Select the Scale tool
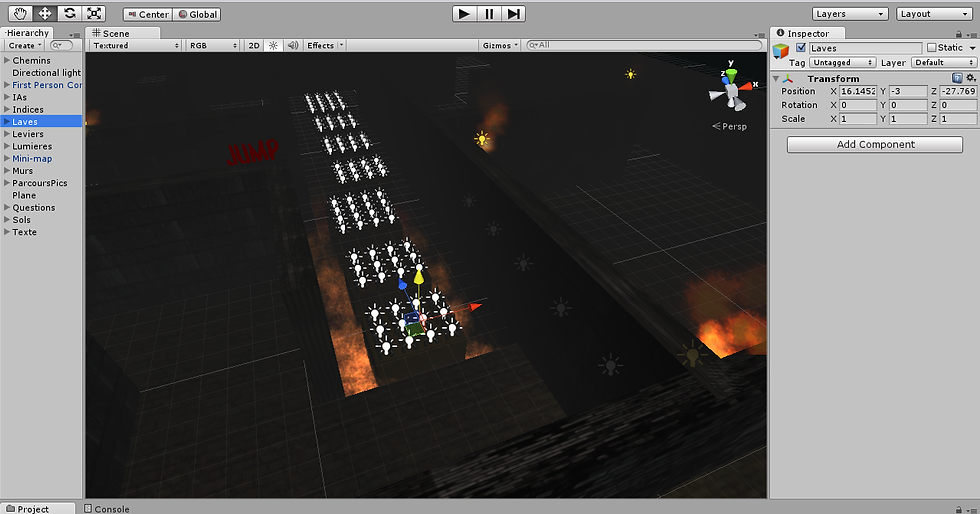 point(94,13)
